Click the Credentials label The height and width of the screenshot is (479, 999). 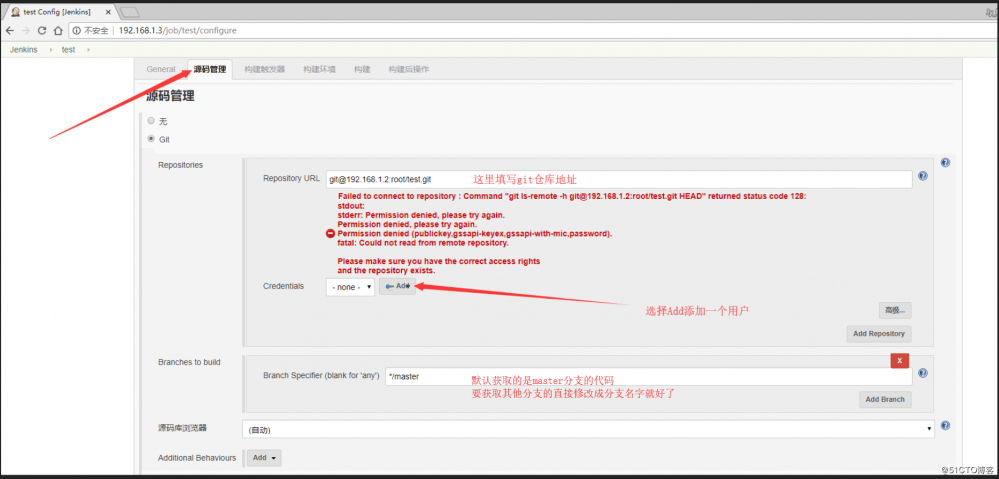tap(284, 286)
